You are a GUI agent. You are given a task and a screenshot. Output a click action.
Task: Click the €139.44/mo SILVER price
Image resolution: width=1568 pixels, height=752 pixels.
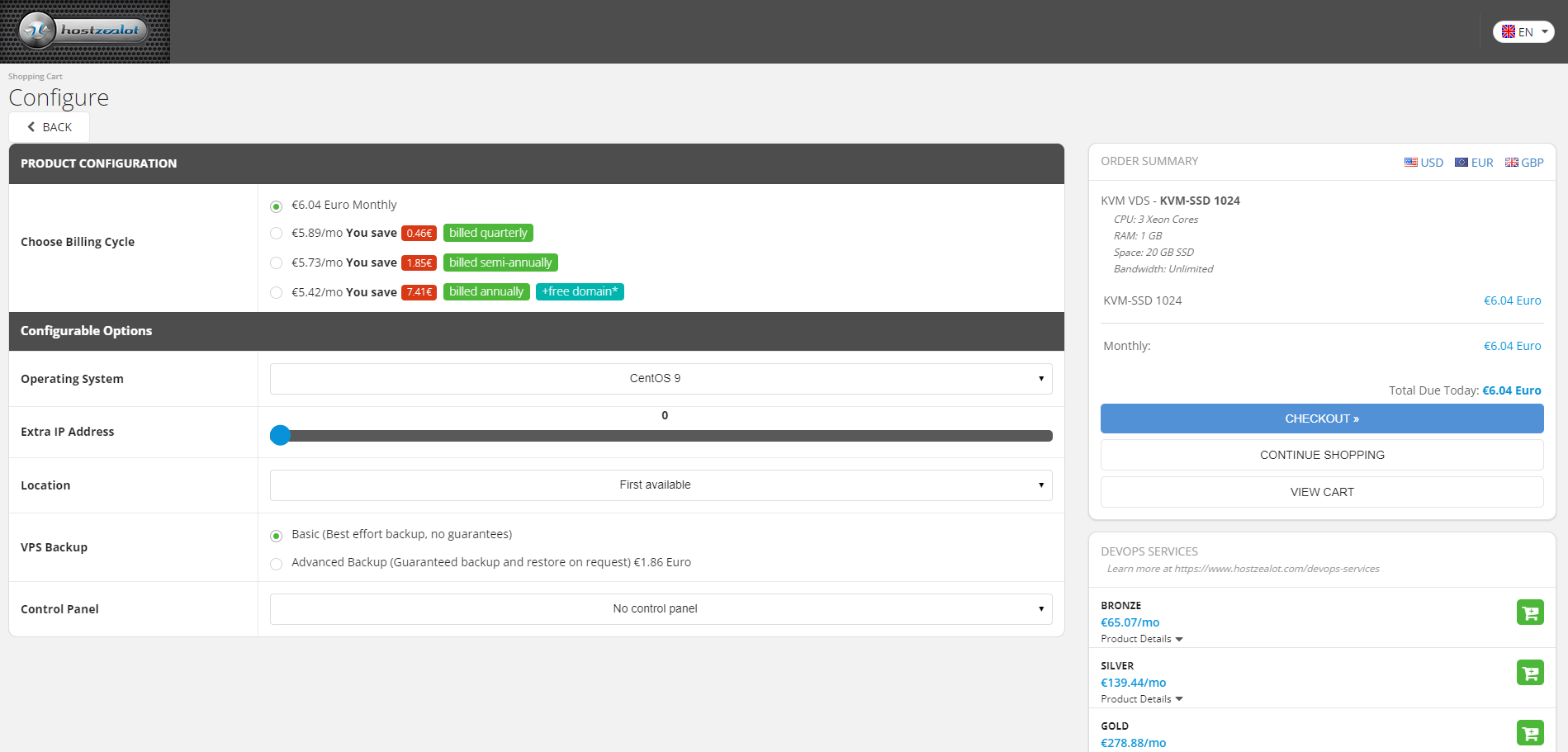(x=1133, y=683)
